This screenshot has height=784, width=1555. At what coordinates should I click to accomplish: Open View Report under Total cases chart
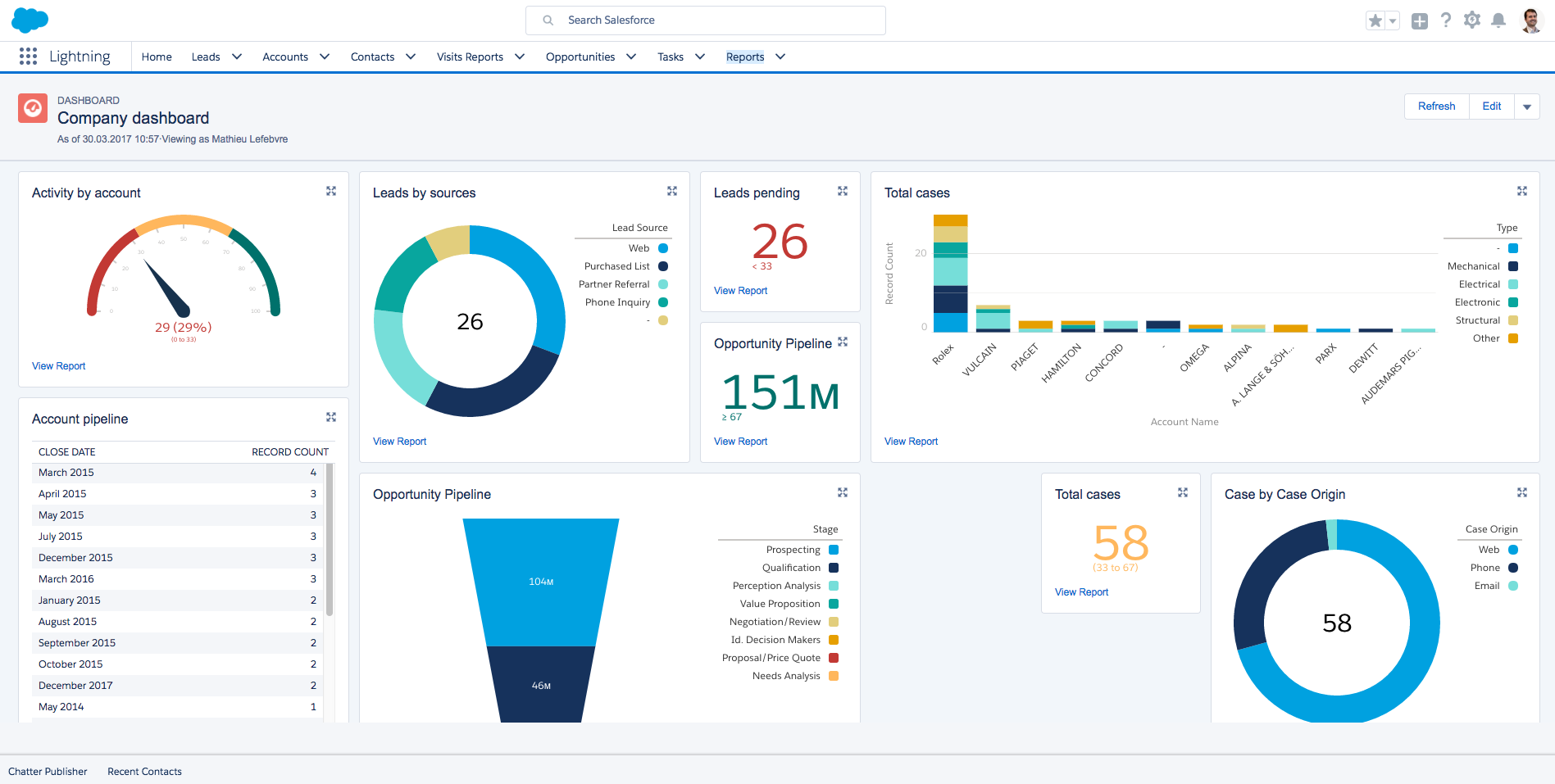point(911,442)
